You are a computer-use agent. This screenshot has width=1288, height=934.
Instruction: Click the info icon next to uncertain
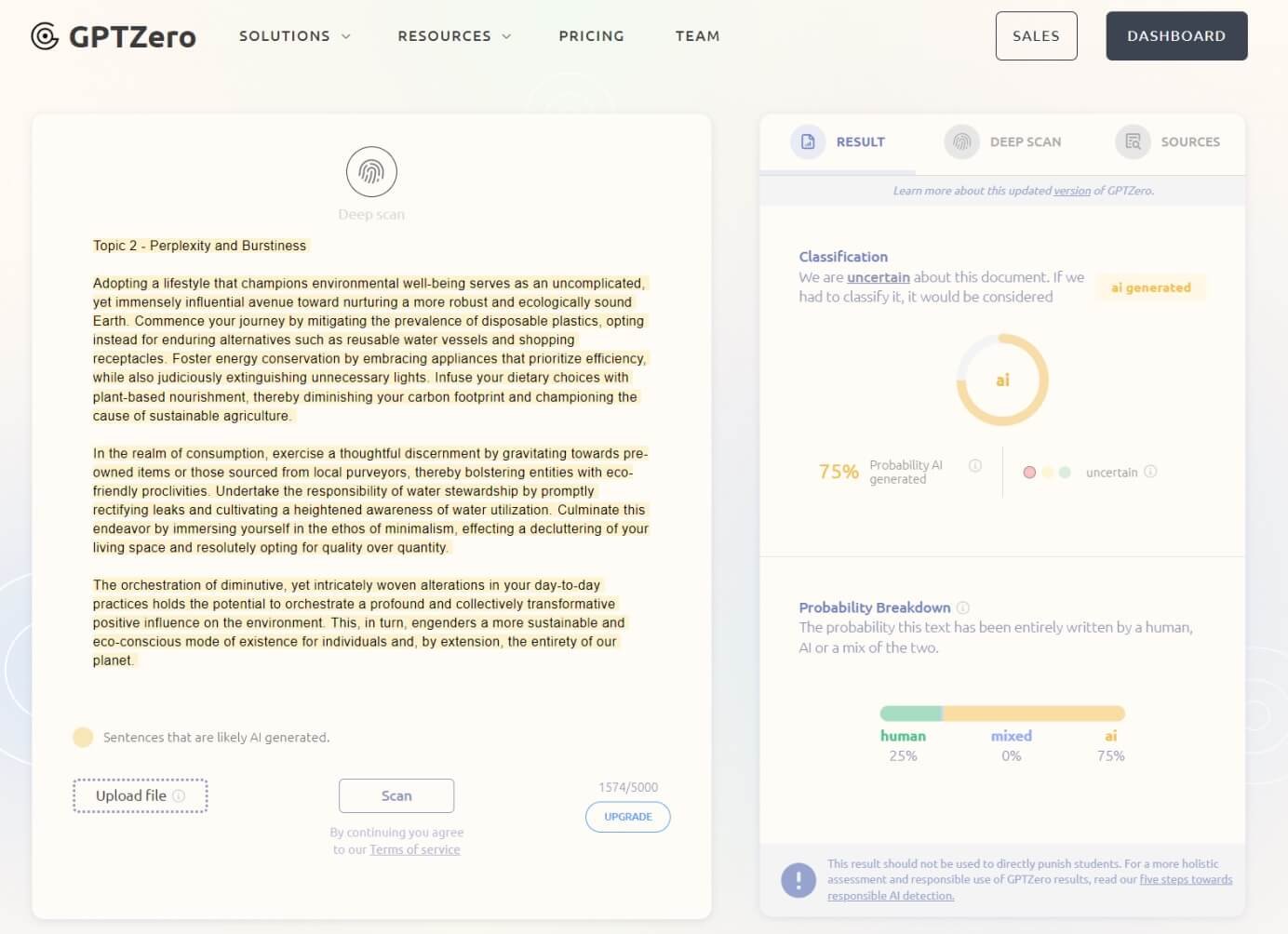1150,472
